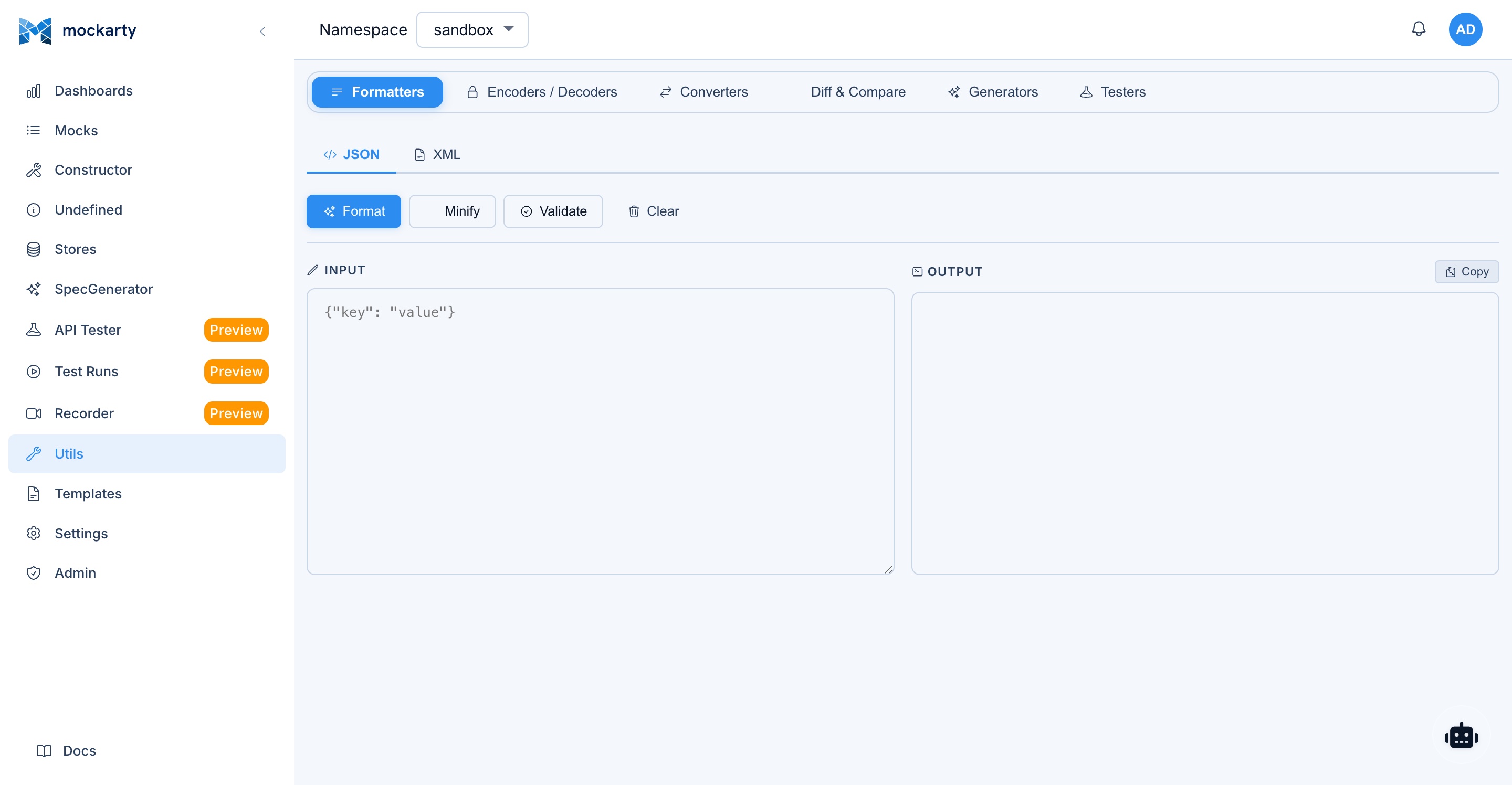Clear the input with Clear button

tap(653, 211)
